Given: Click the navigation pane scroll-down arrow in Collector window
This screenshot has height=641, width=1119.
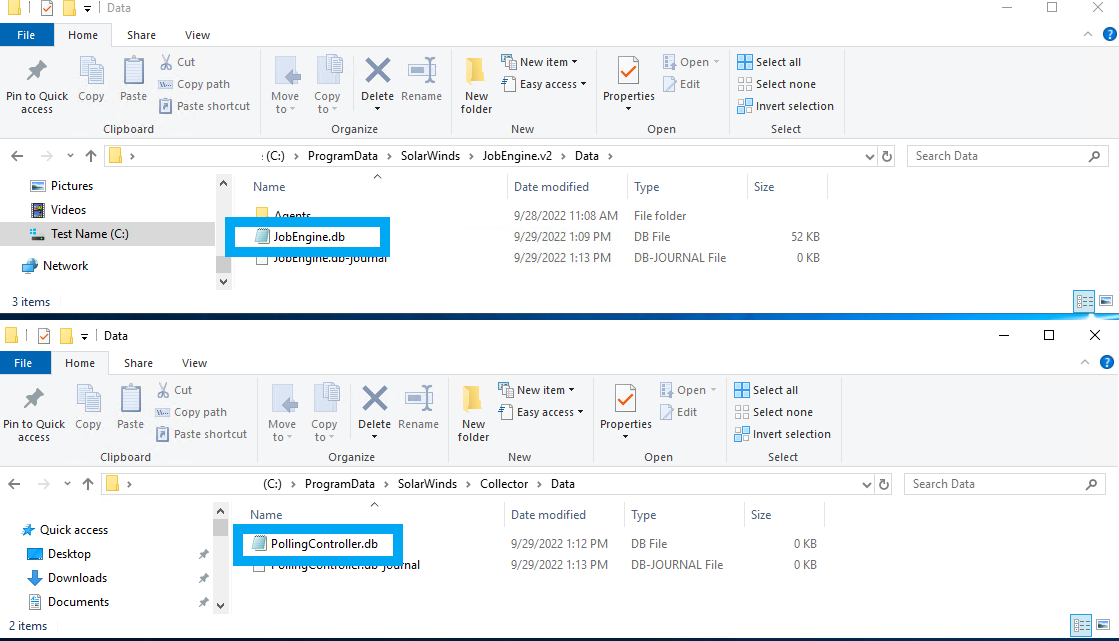Looking at the screenshot, I should tap(221, 605).
